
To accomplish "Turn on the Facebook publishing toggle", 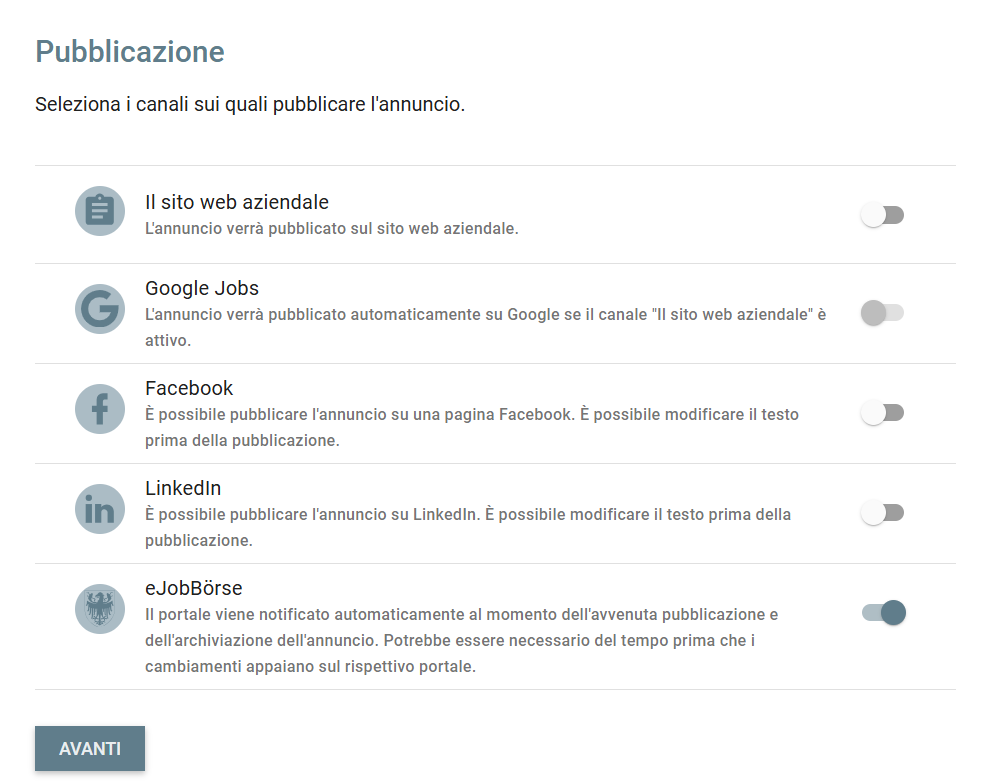I will tap(882, 413).
